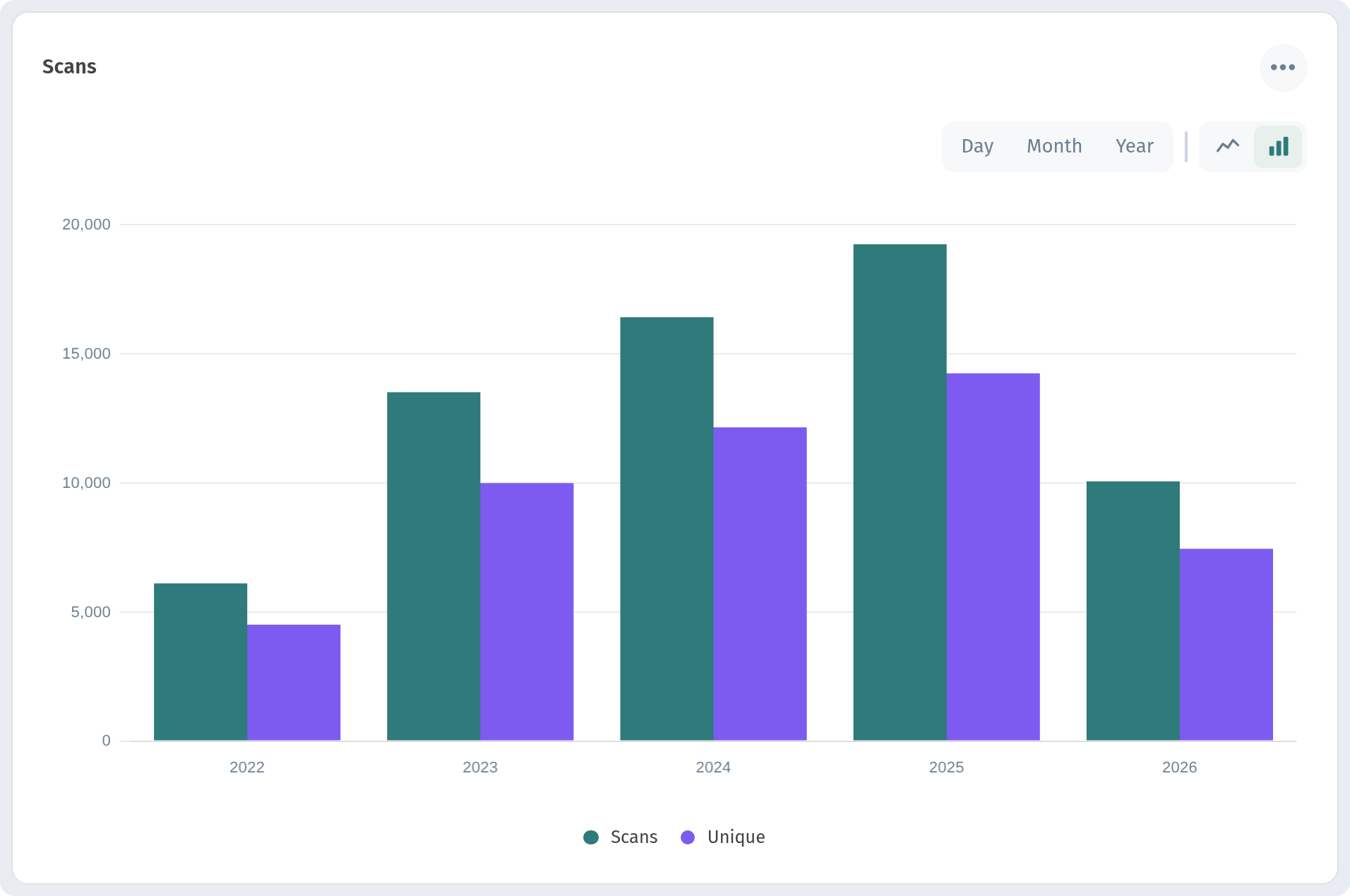Image resolution: width=1350 pixels, height=896 pixels.
Task: Click the 2022 Unique bar
Action: 294,682
